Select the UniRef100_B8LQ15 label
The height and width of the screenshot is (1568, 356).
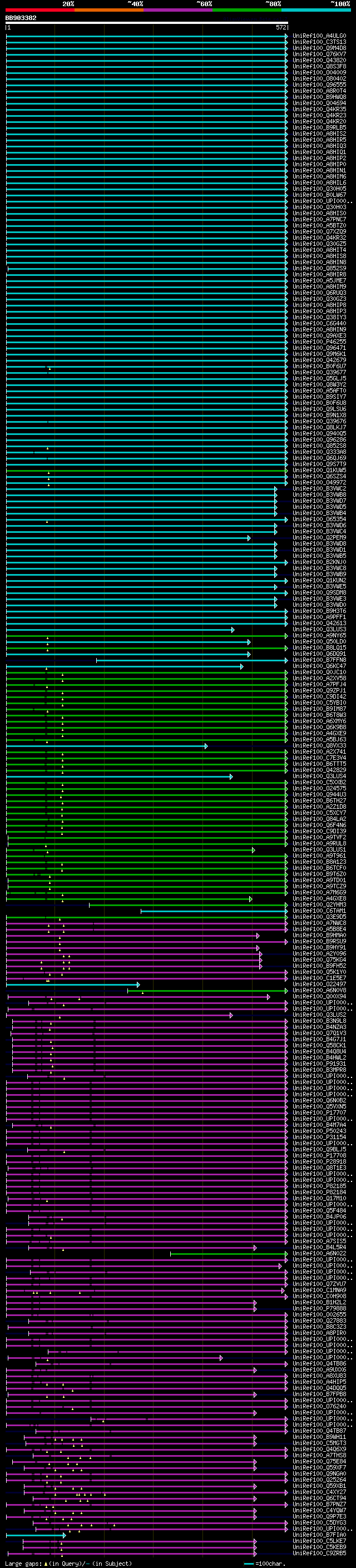319,647
